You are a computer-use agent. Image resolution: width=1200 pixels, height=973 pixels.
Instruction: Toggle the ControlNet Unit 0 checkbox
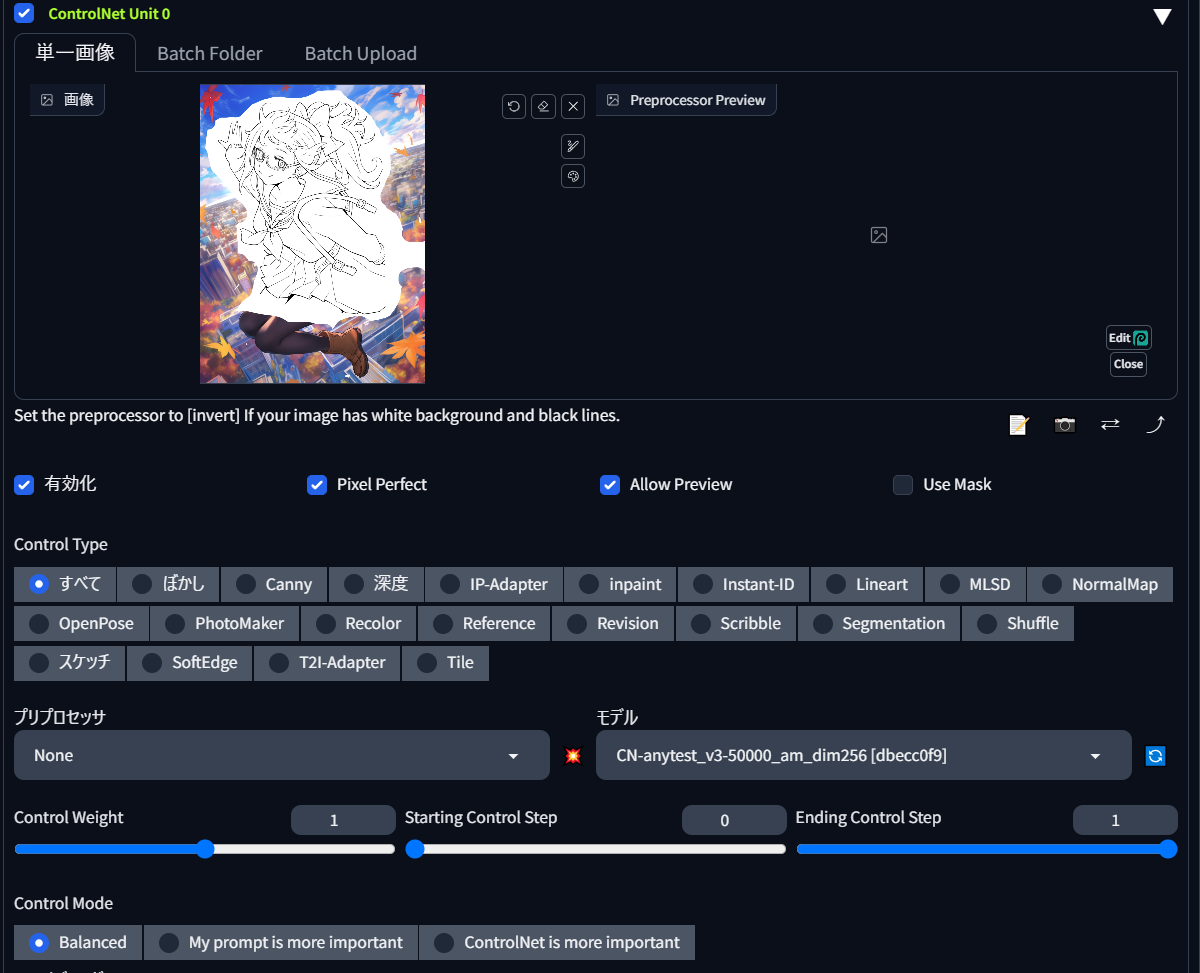(x=24, y=13)
